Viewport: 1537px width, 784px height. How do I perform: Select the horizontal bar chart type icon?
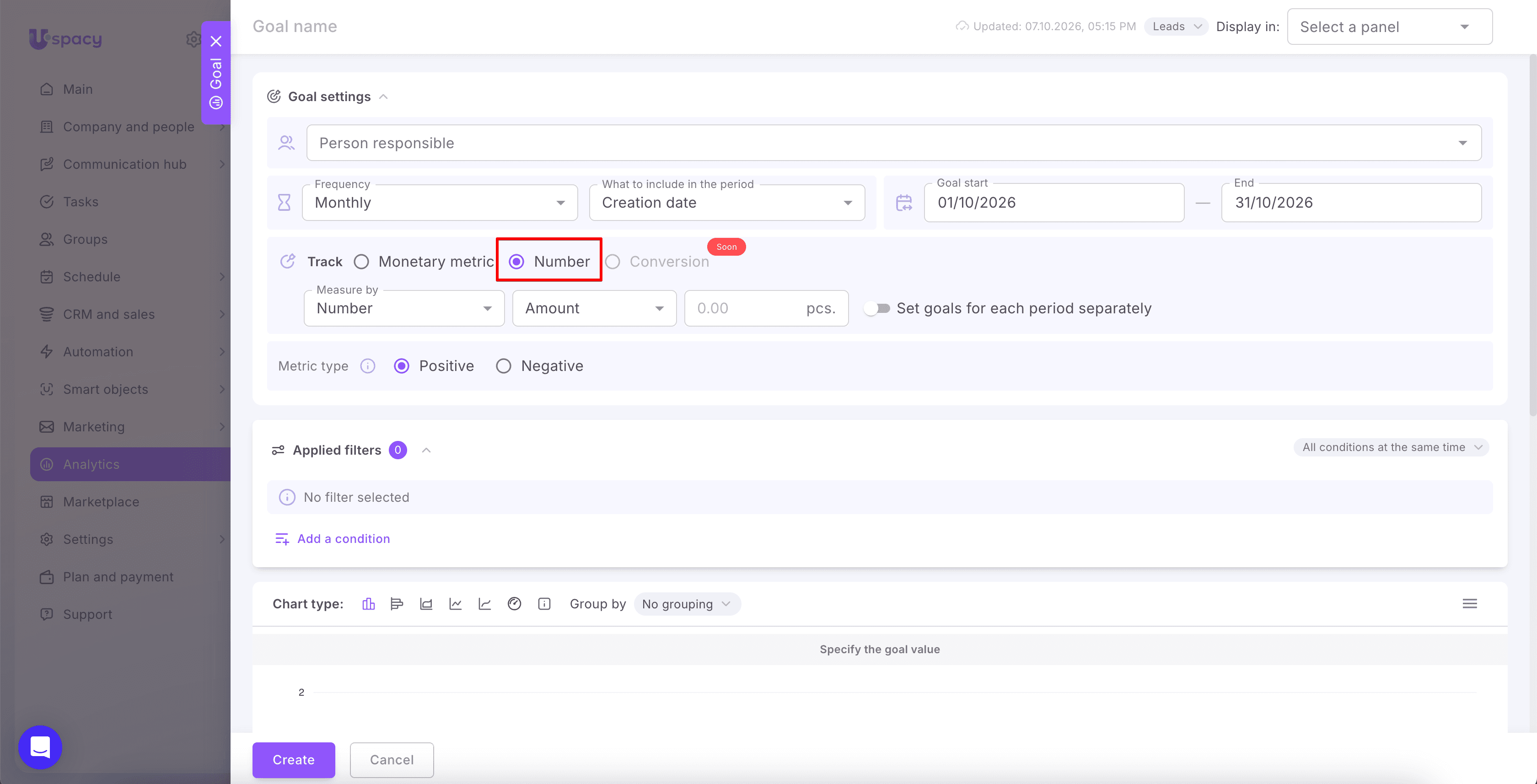pos(397,604)
